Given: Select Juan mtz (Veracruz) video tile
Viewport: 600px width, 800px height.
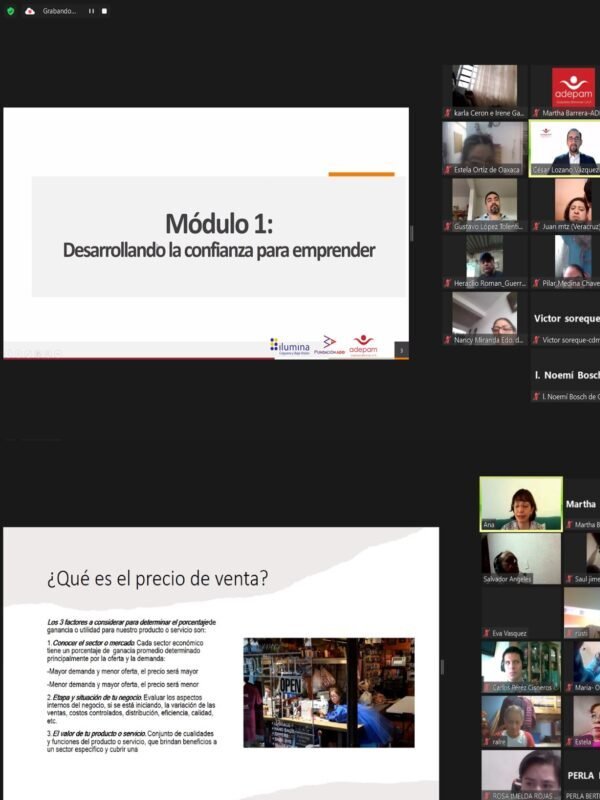Looking at the screenshot, I should [565, 205].
